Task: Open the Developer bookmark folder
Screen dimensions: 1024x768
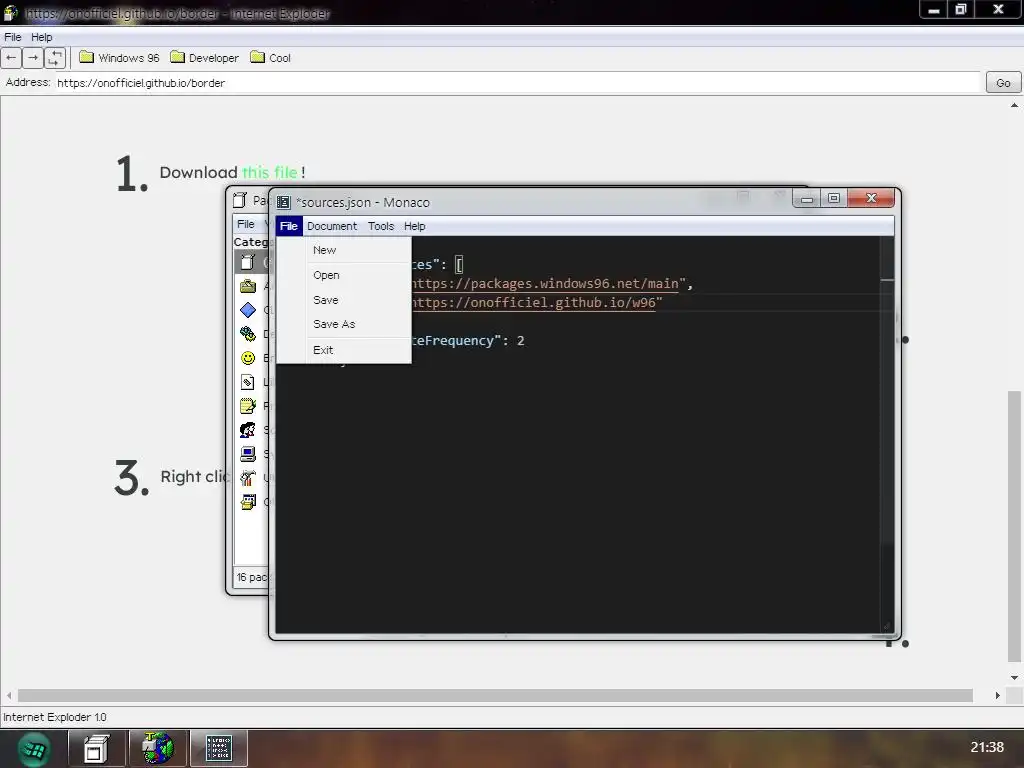Action: [x=204, y=57]
